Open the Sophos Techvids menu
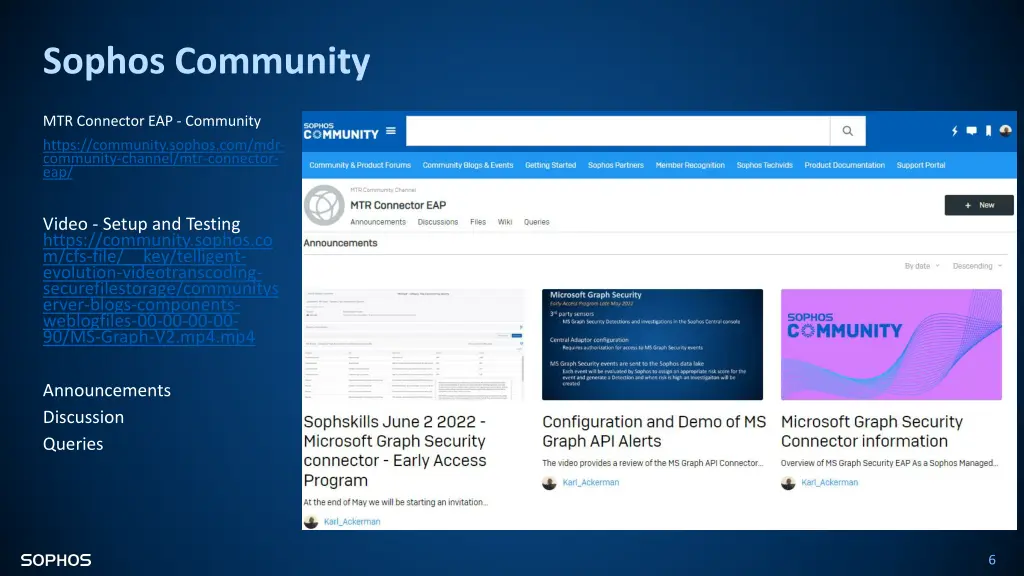1024x576 pixels. (x=765, y=165)
